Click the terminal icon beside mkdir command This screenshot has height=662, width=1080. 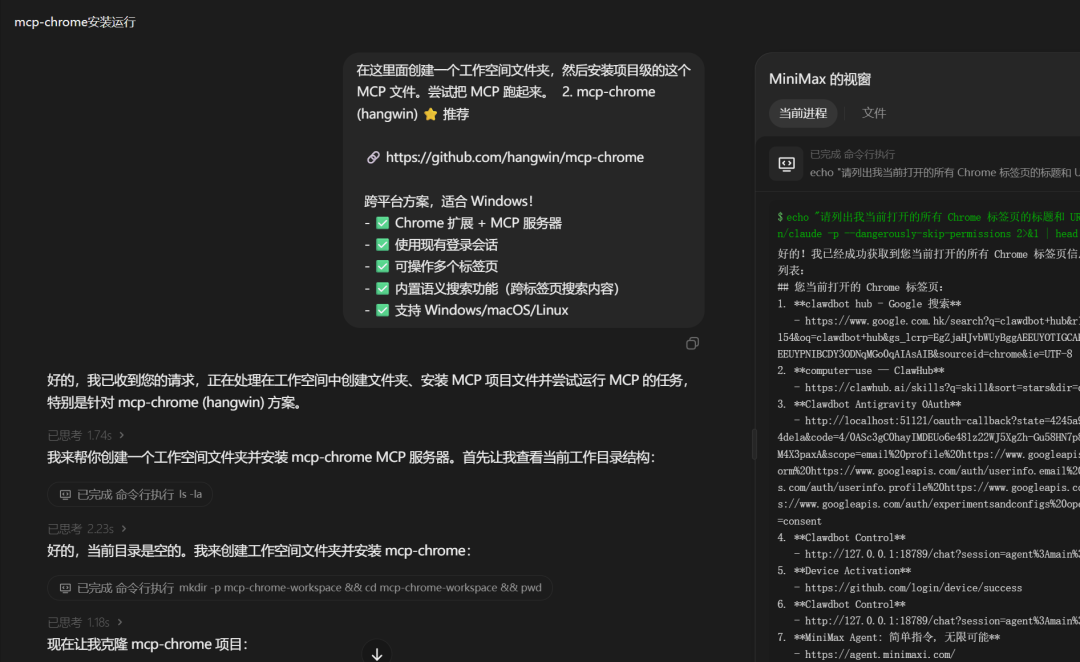click(x=65, y=588)
